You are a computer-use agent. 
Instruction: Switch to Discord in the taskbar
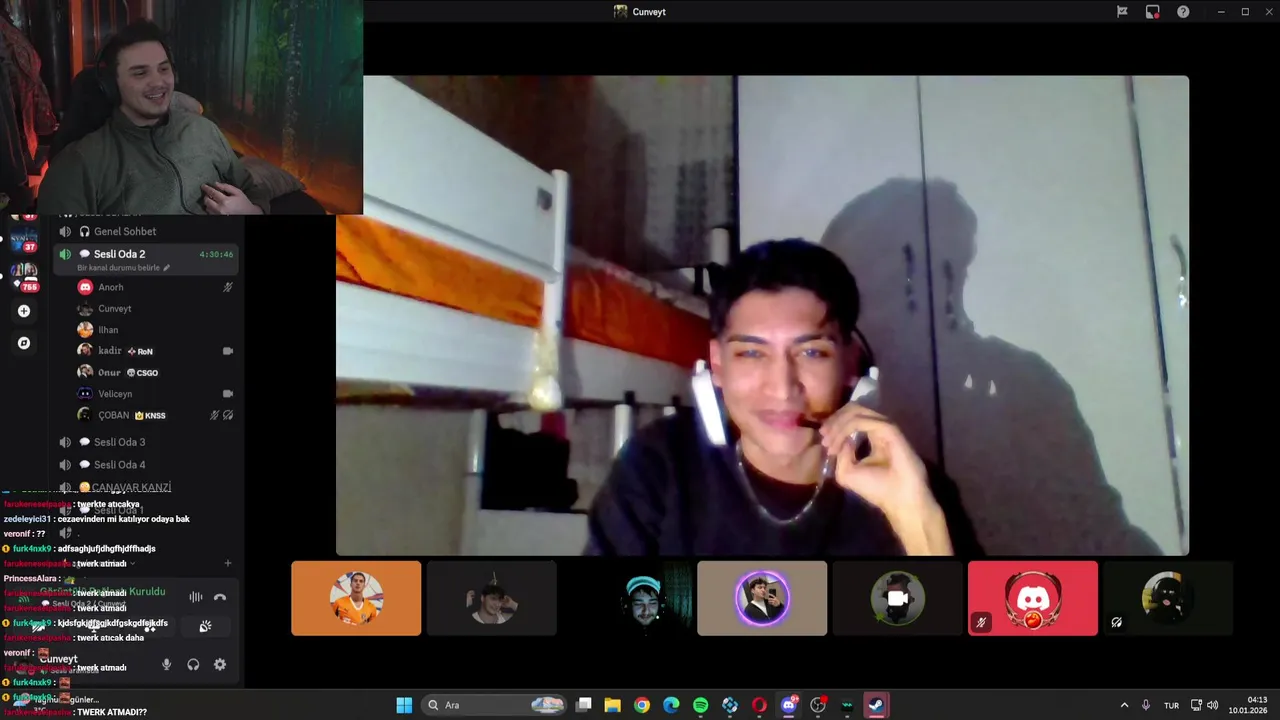[x=789, y=705]
